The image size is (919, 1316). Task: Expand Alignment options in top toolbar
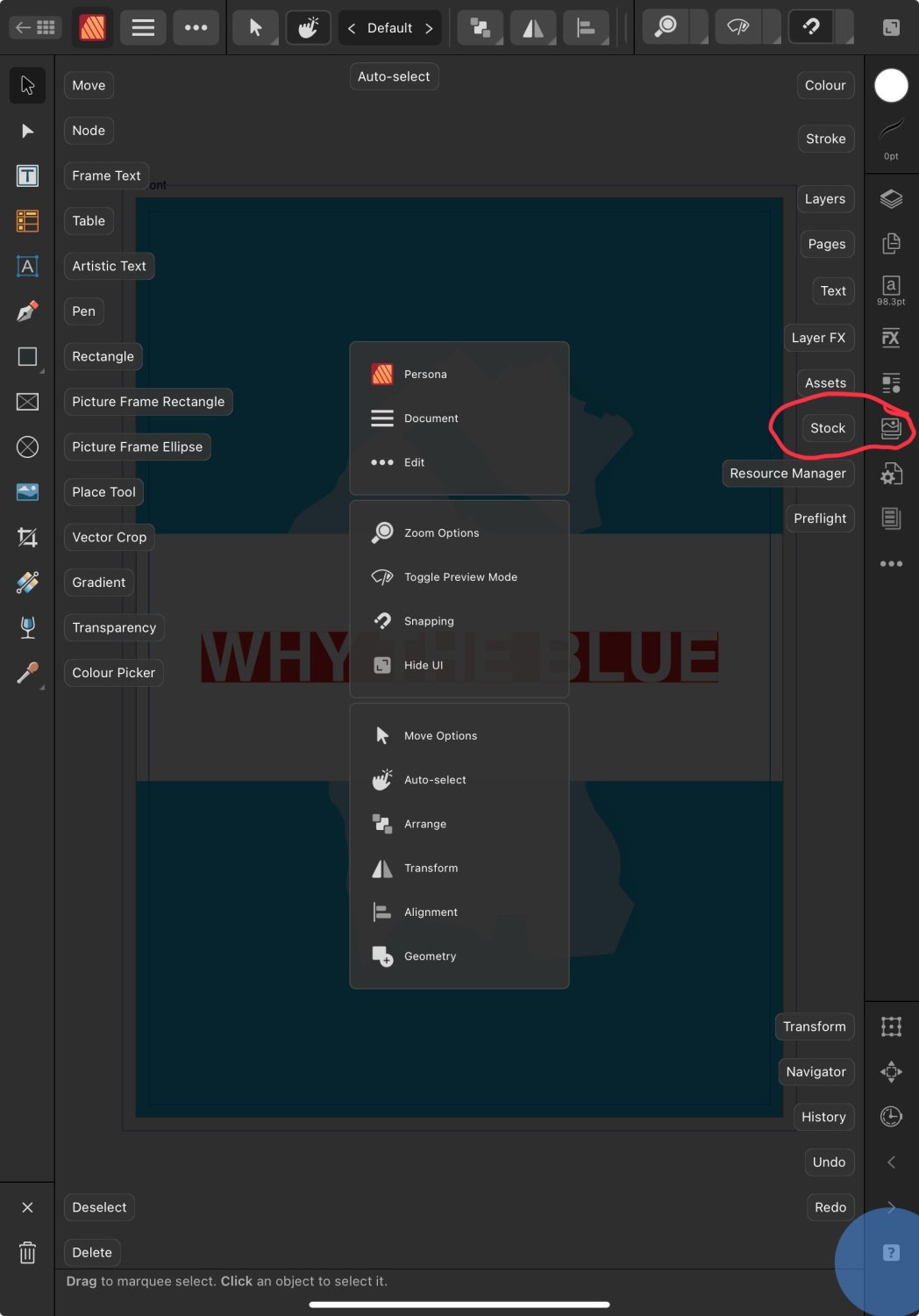[586, 28]
